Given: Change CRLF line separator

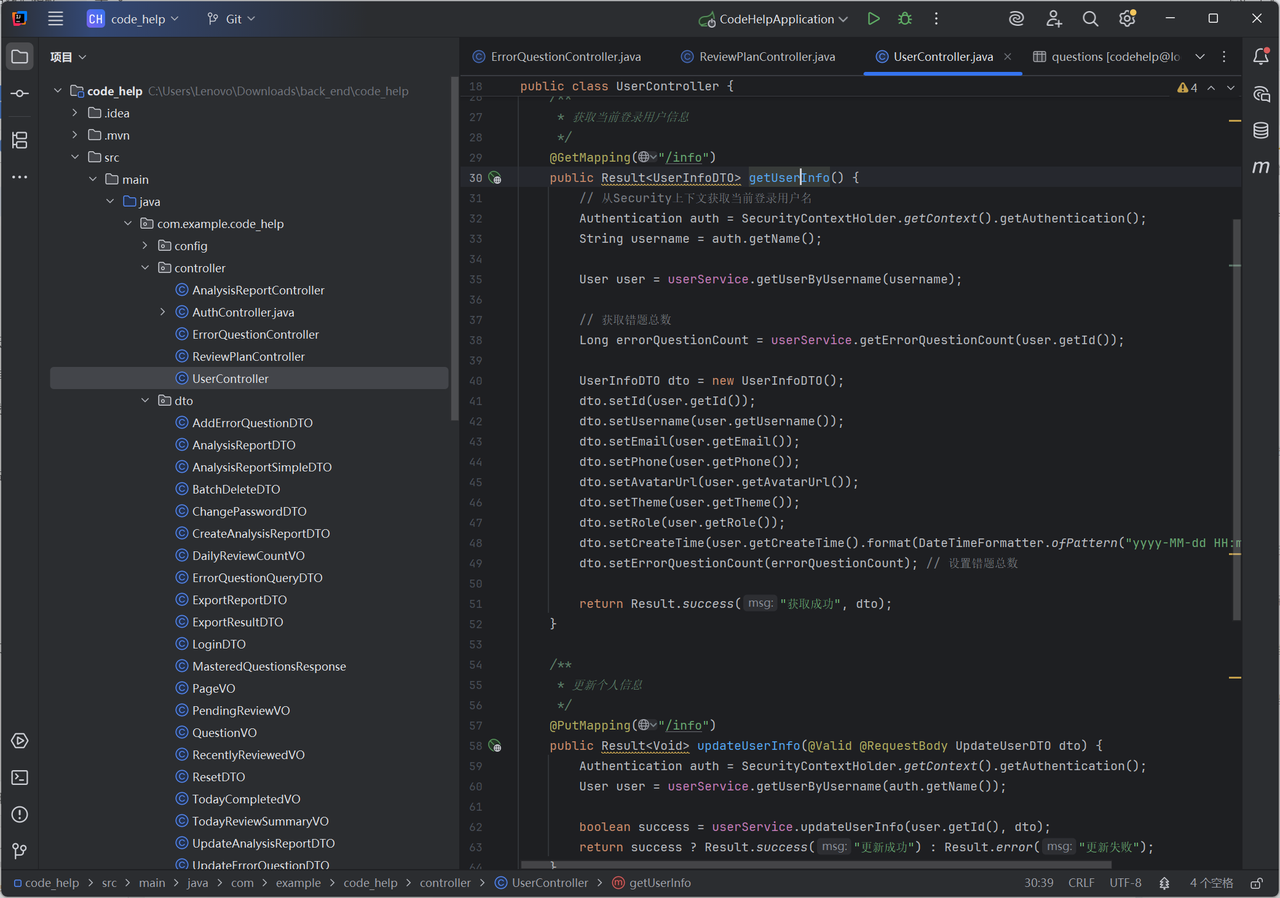Looking at the screenshot, I should (1081, 883).
